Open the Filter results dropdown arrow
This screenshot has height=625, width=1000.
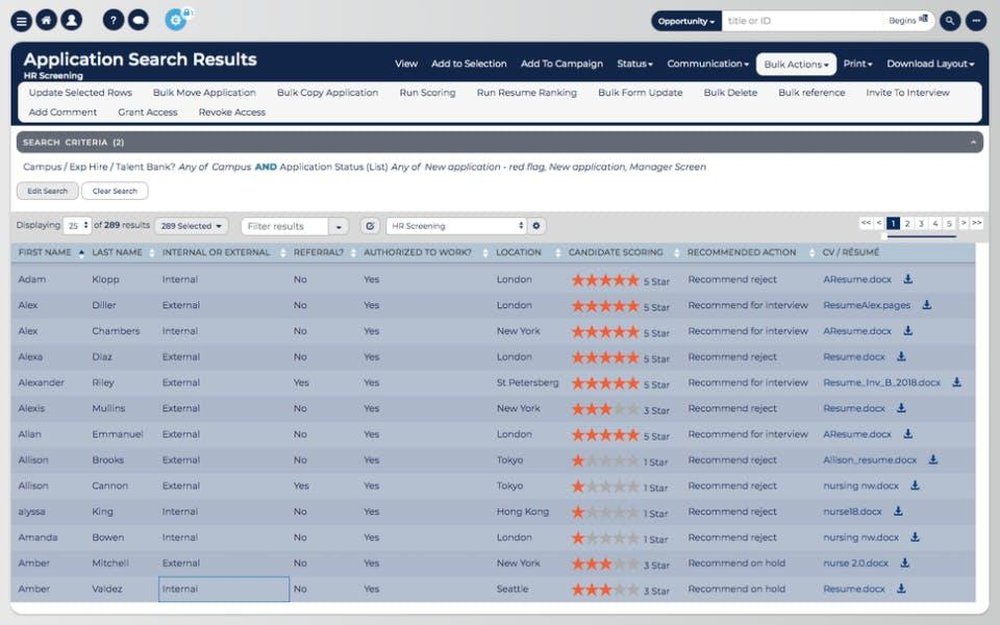(x=339, y=226)
